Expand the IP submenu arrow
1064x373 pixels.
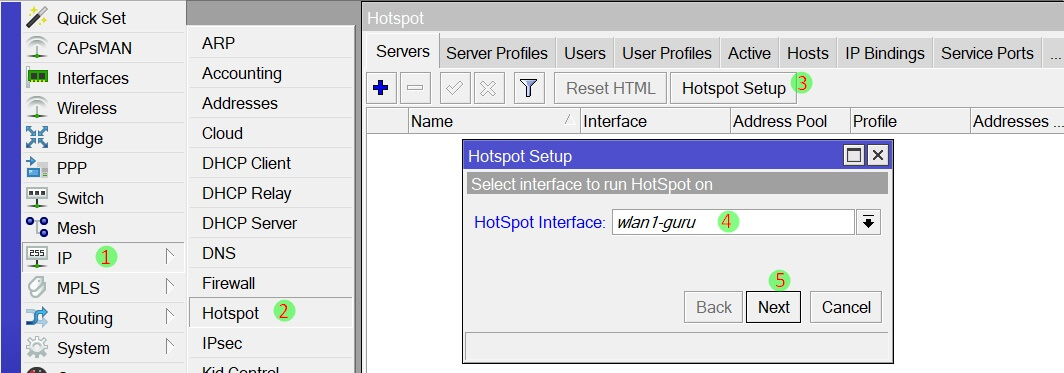[x=170, y=257]
